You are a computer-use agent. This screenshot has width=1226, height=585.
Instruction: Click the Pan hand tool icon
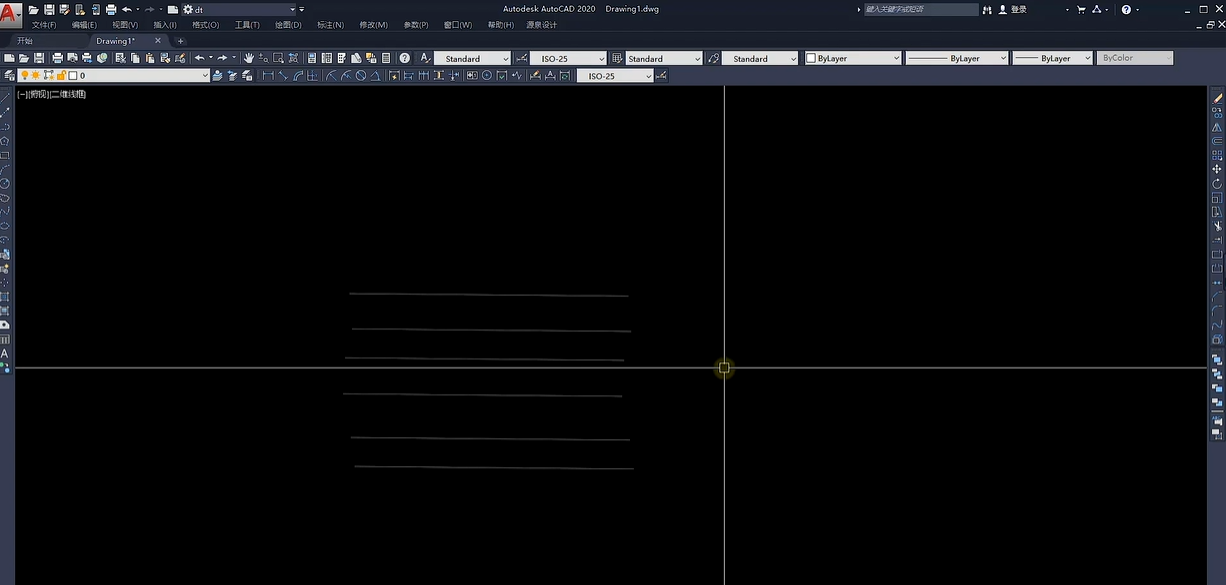pyautogui.click(x=249, y=58)
